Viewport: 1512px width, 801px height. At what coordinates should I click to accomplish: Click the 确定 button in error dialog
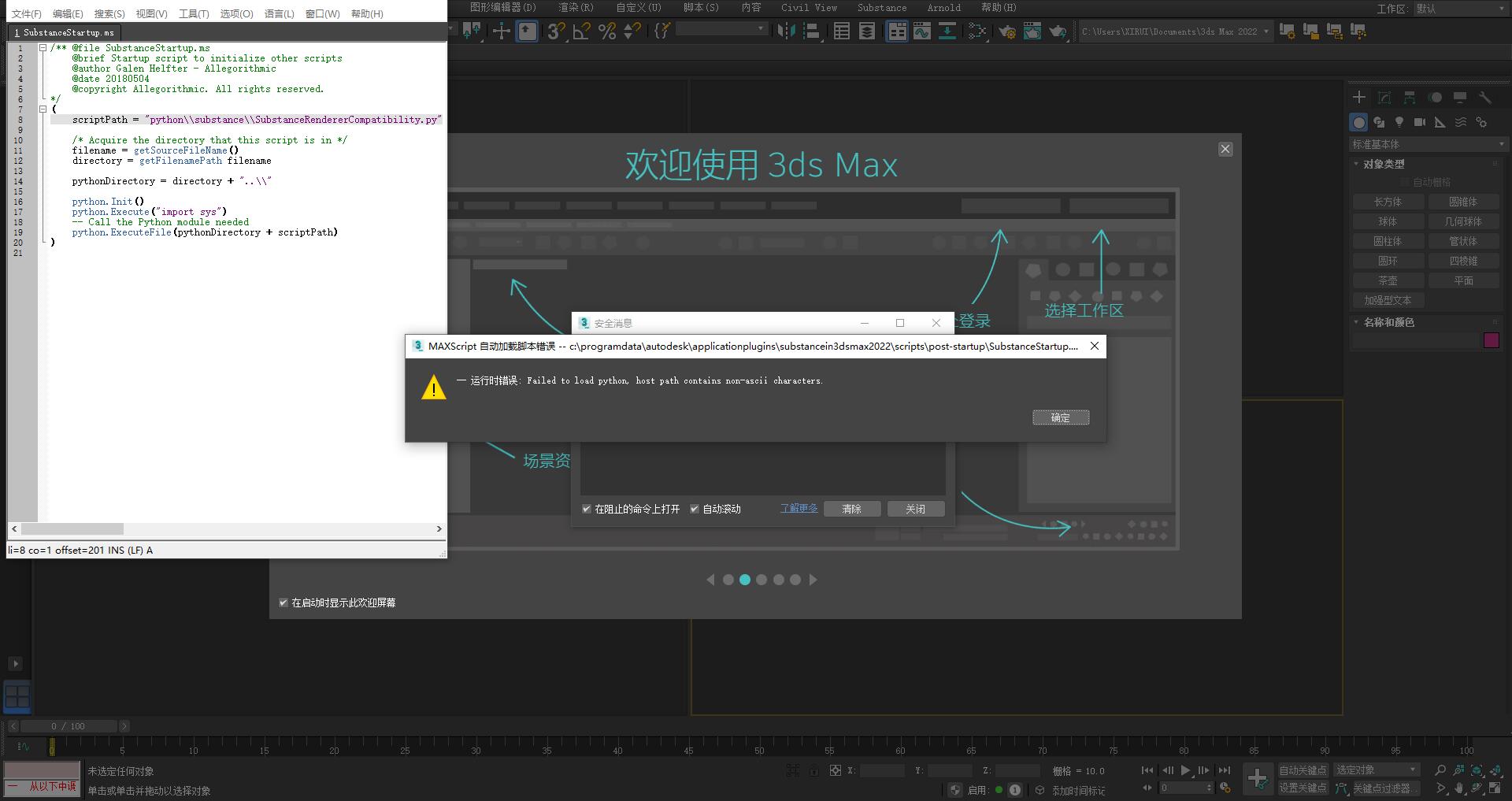pos(1060,417)
